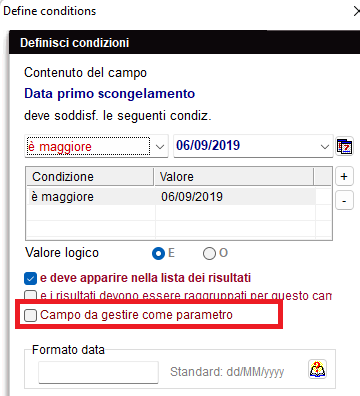Open the calendar date picker icon
The image size is (360, 396).
(x=344, y=146)
